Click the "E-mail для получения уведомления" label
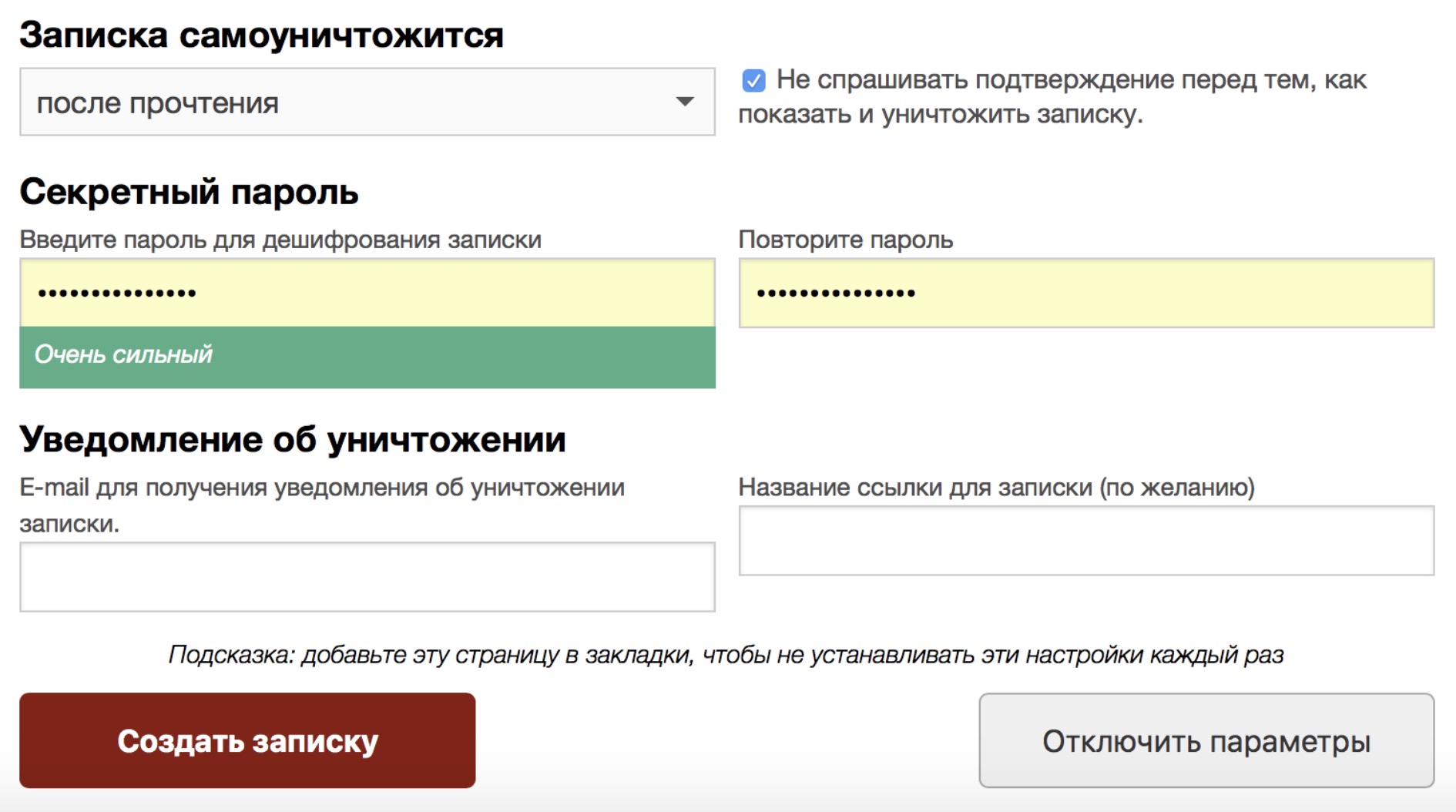The width and height of the screenshot is (1456, 812). (322, 488)
